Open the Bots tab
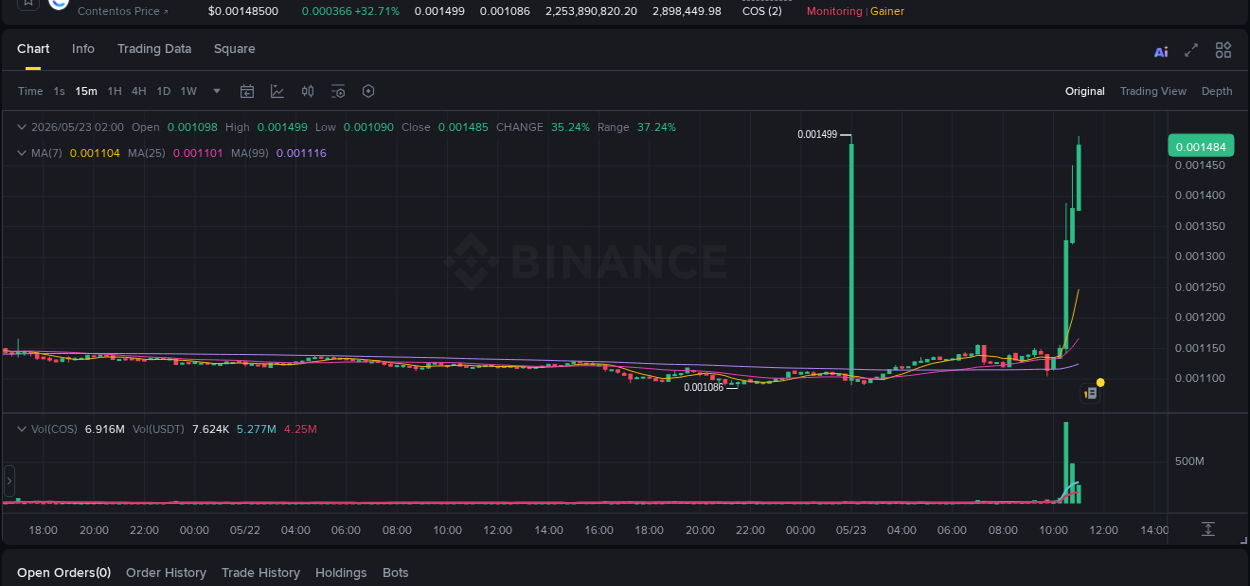 395,573
